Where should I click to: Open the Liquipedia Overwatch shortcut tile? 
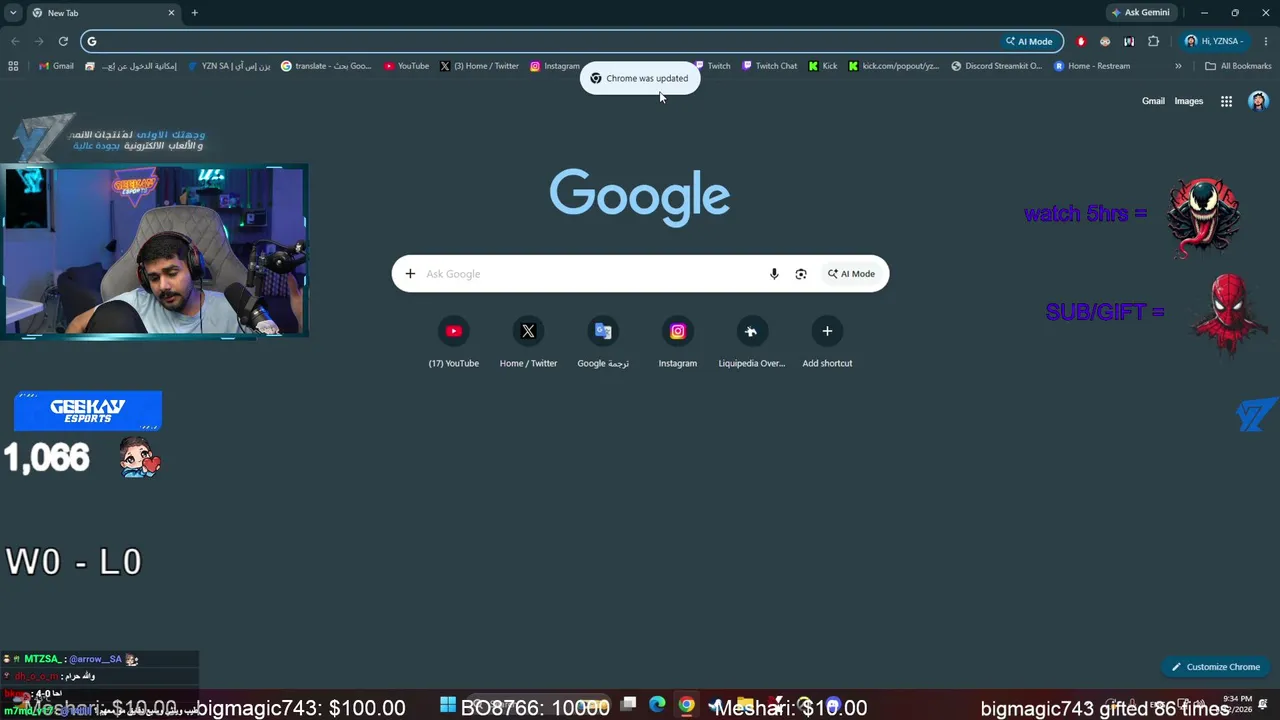[x=752, y=342]
